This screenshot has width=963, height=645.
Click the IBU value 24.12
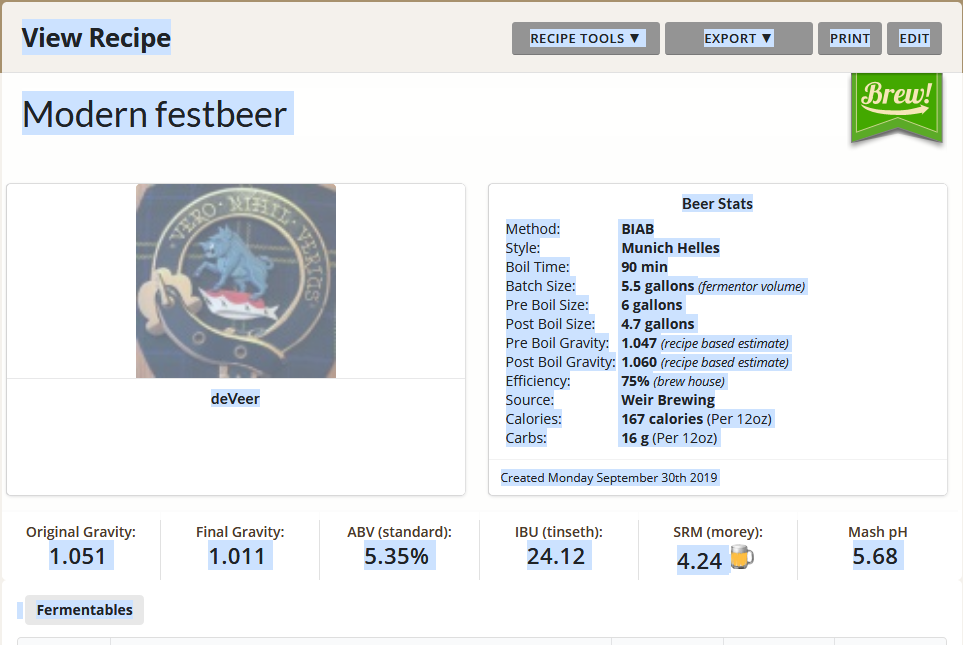pos(556,556)
